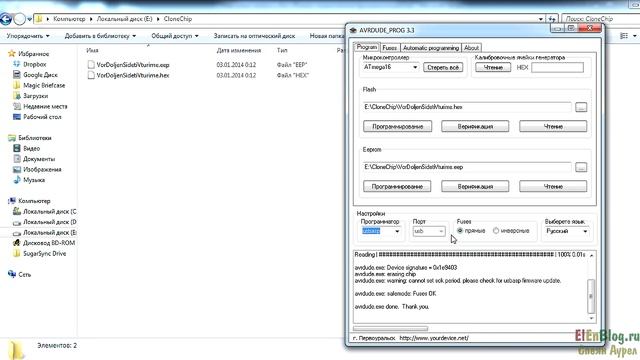This screenshot has height=360, width=640.
Task: Expand the Общий доступ menu
Action: (x=175, y=36)
